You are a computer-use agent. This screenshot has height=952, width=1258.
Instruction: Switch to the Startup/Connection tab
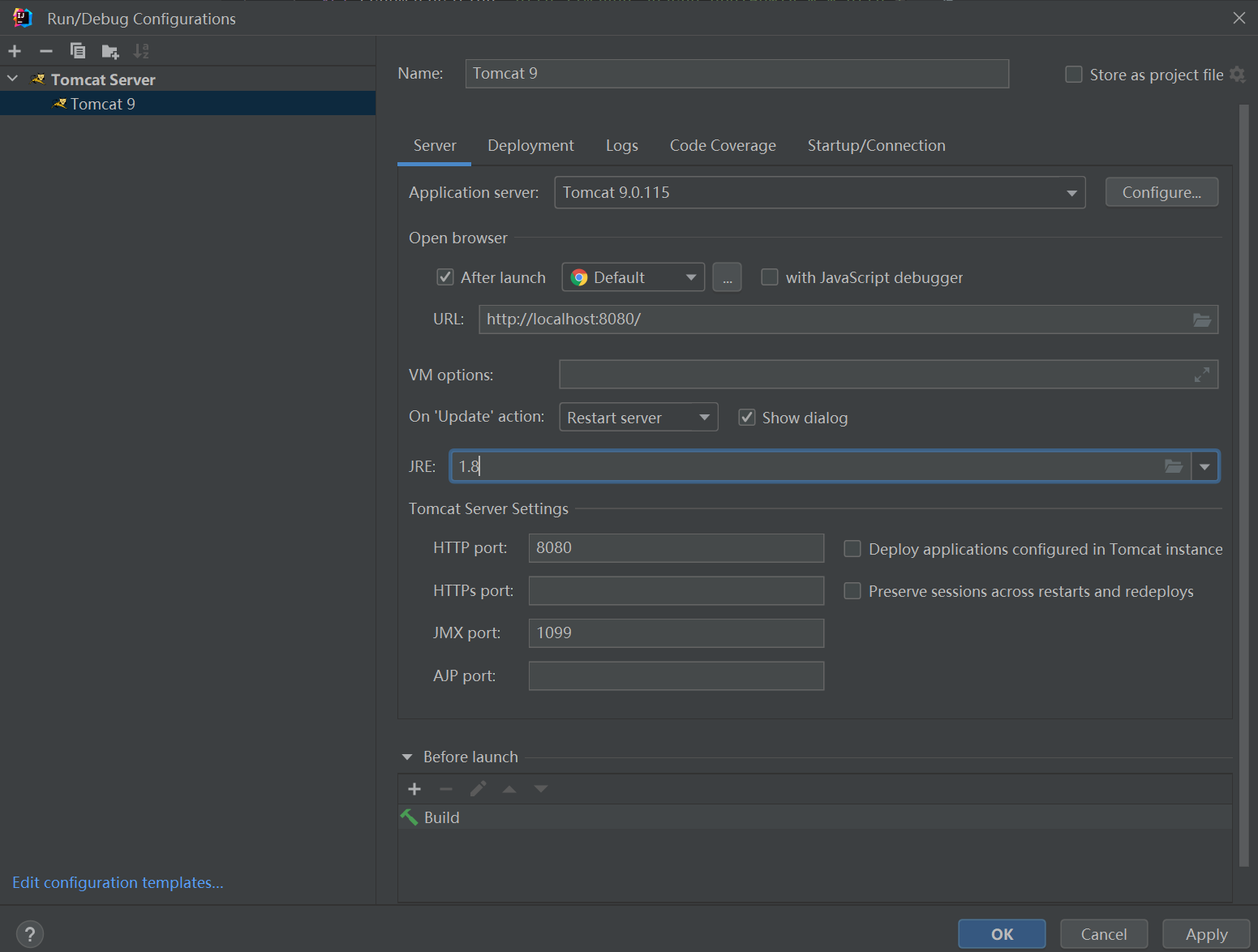coord(877,146)
